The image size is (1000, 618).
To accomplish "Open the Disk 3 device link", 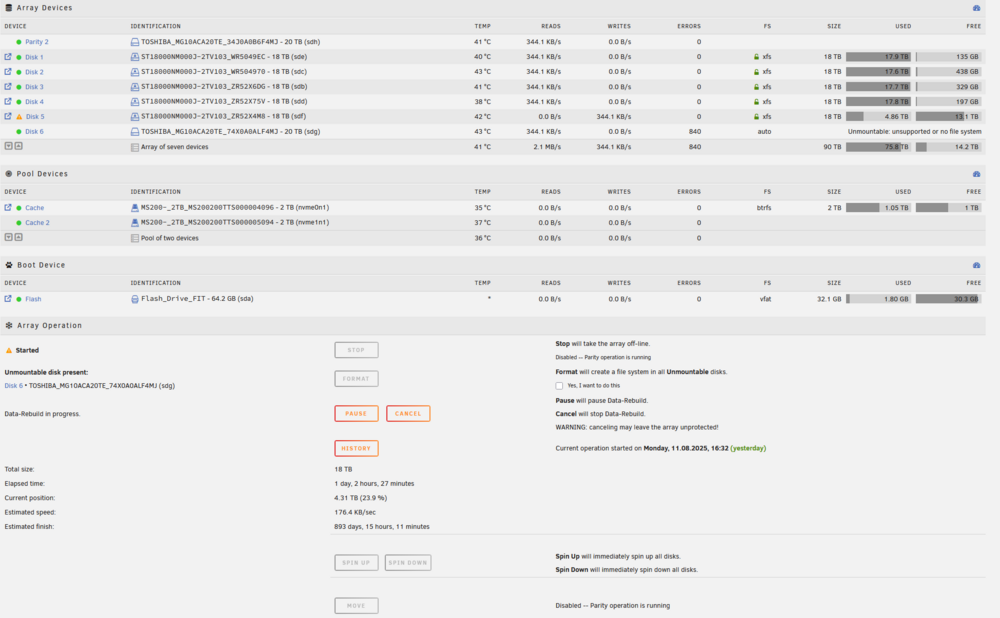I will click(x=34, y=87).
